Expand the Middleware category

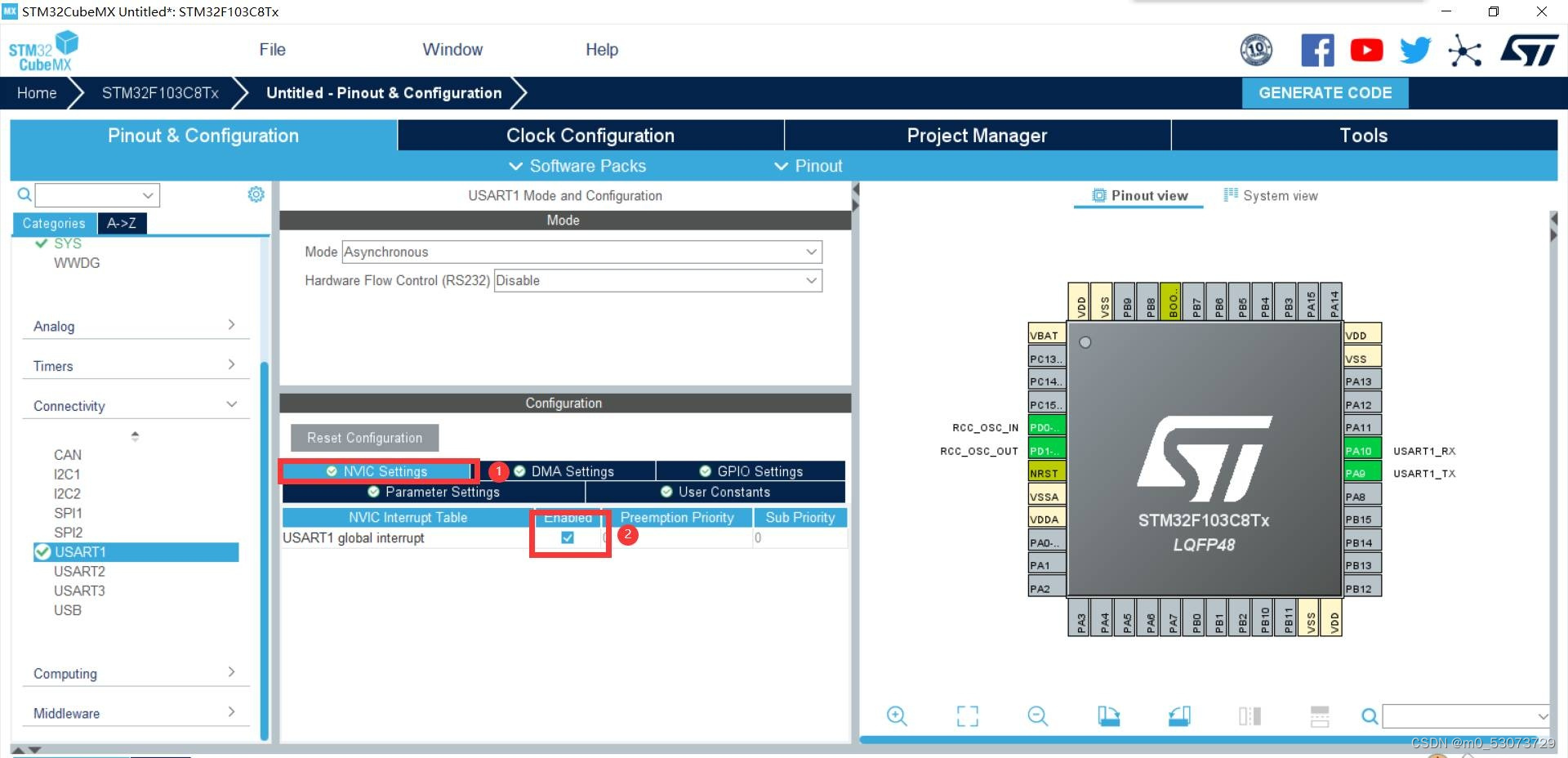tap(136, 713)
